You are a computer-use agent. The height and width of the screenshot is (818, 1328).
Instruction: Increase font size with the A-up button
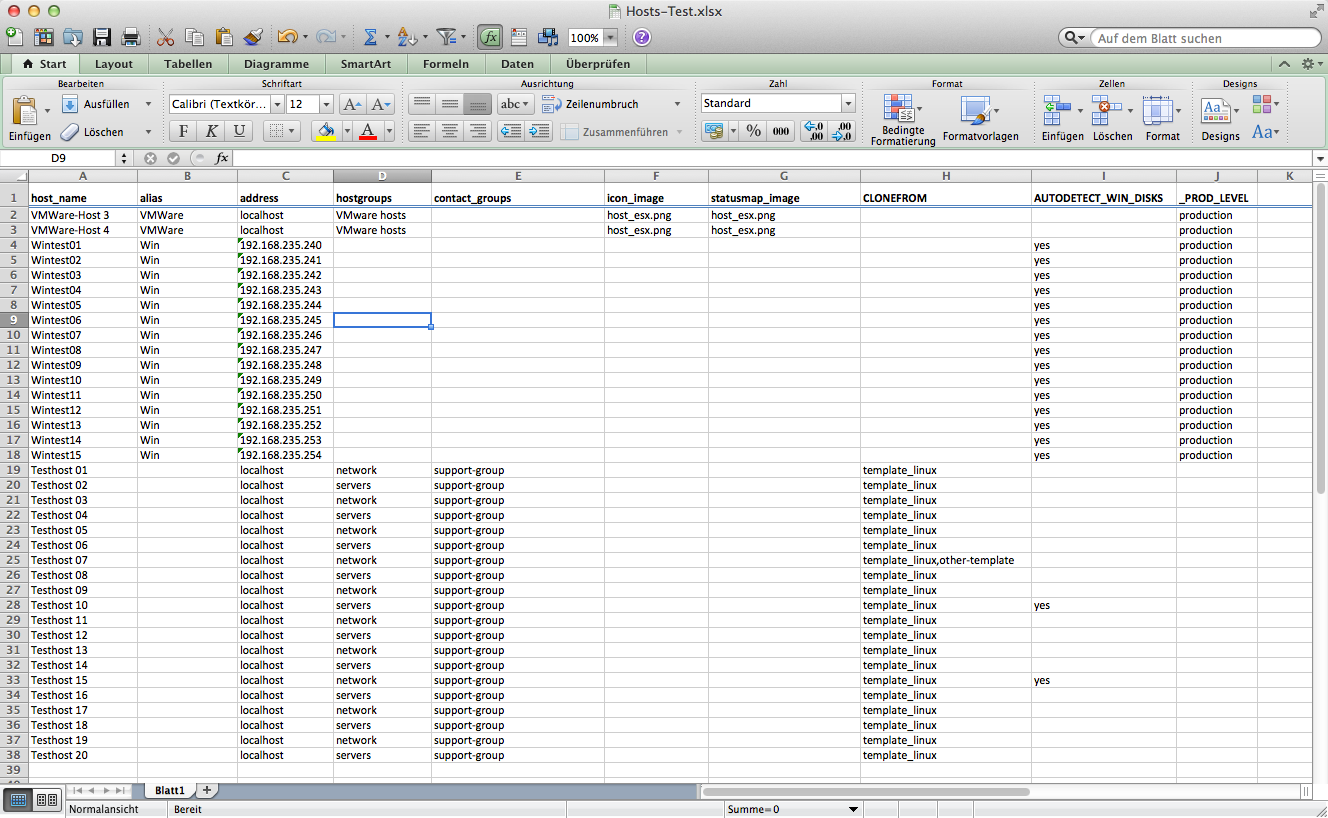pyautogui.click(x=352, y=104)
